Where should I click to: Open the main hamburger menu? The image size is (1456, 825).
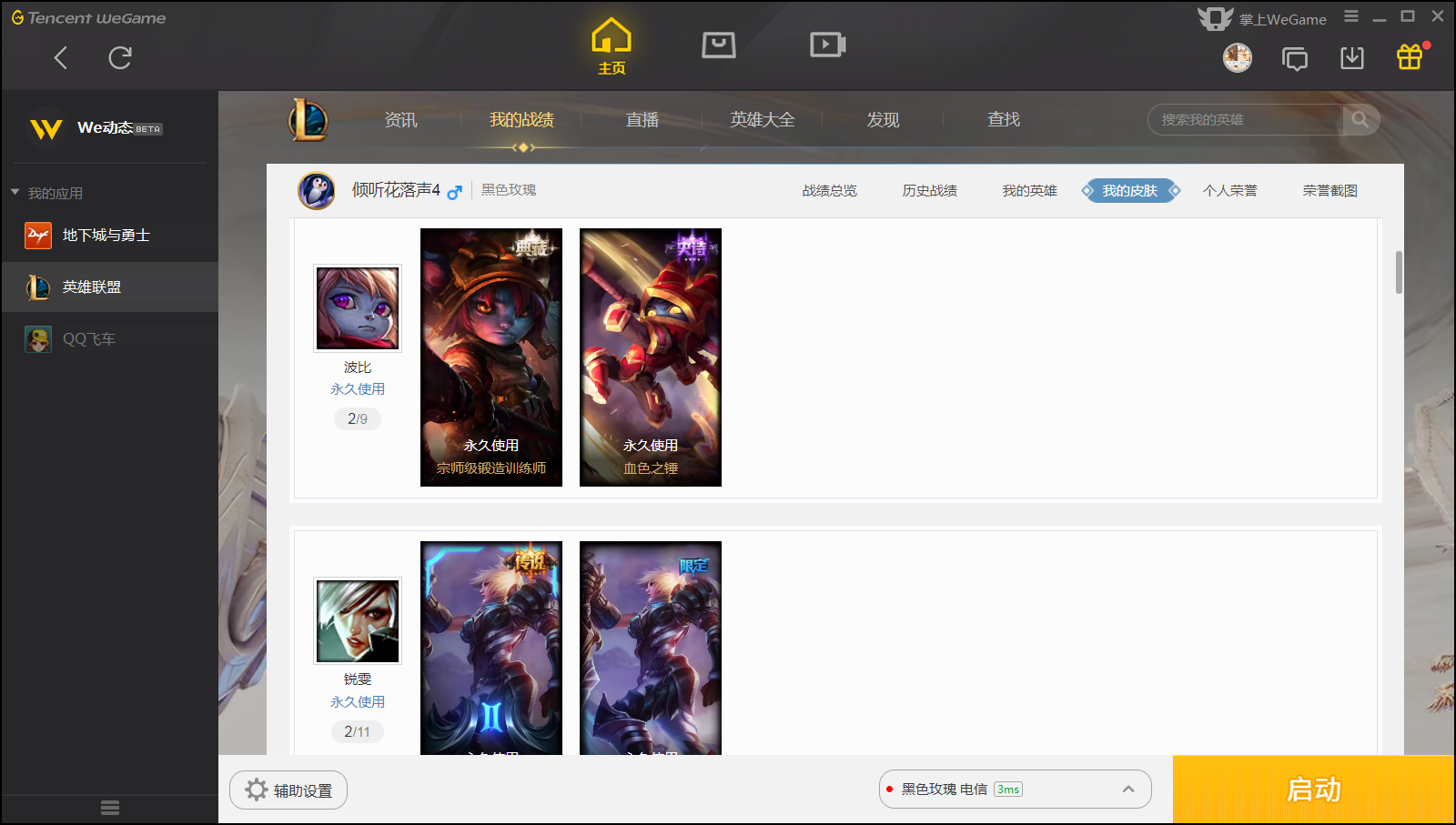tap(1351, 16)
